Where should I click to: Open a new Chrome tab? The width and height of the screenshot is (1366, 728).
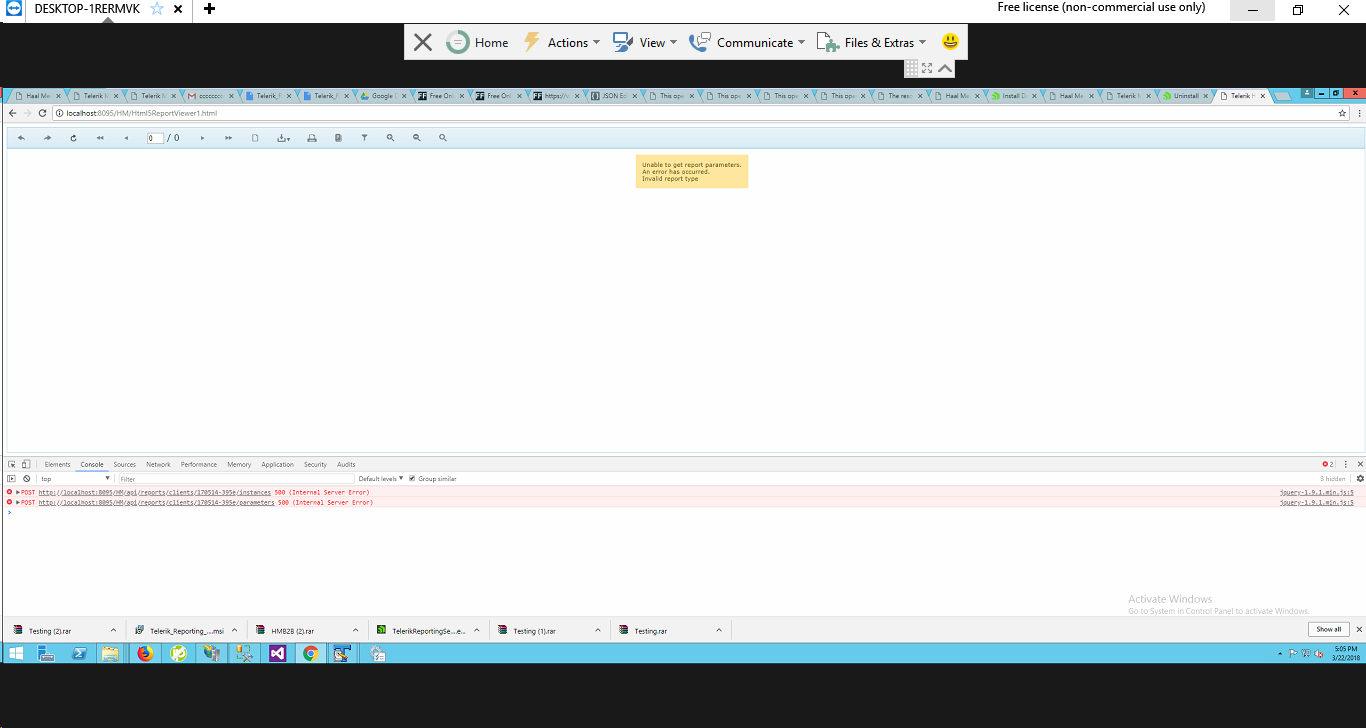tap(1282, 96)
